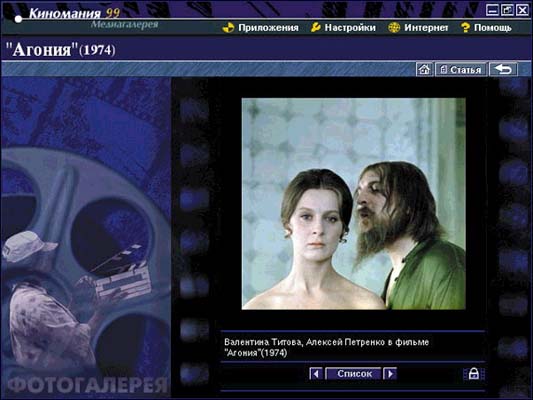Image resolution: width=533 pixels, height=400 pixels.
Task: Click the question mark help icon
Action: coord(465,28)
